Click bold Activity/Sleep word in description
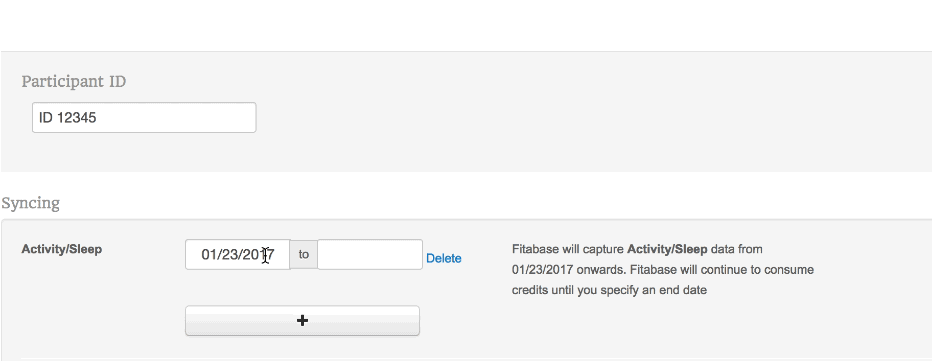The height and width of the screenshot is (361, 932). 667,249
